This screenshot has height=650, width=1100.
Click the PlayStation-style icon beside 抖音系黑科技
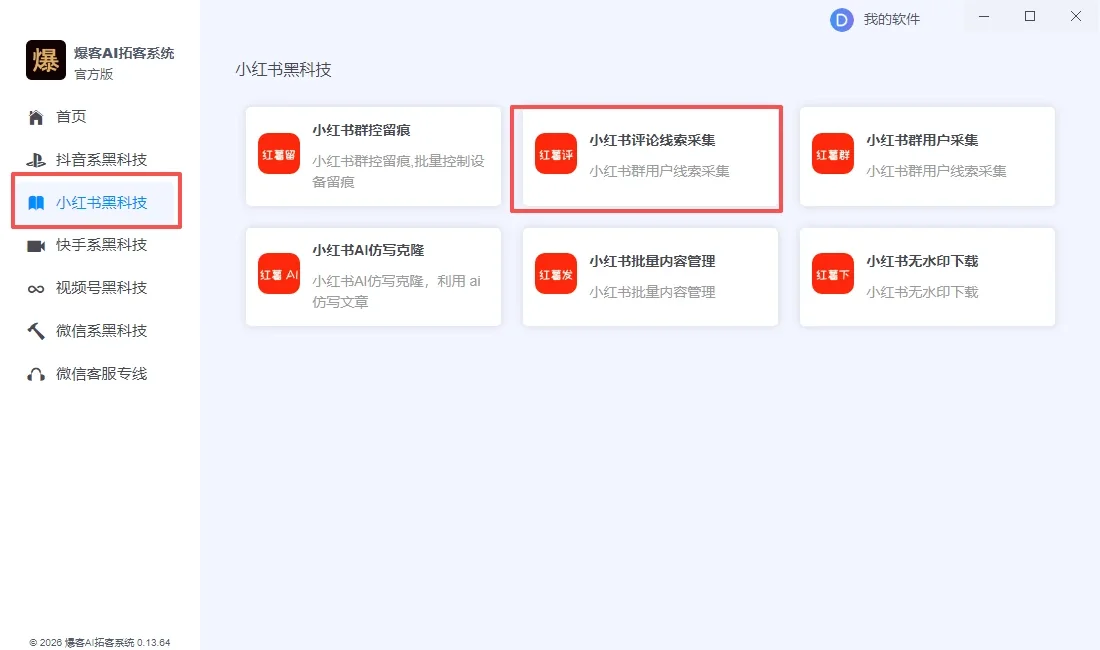(x=36, y=160)
